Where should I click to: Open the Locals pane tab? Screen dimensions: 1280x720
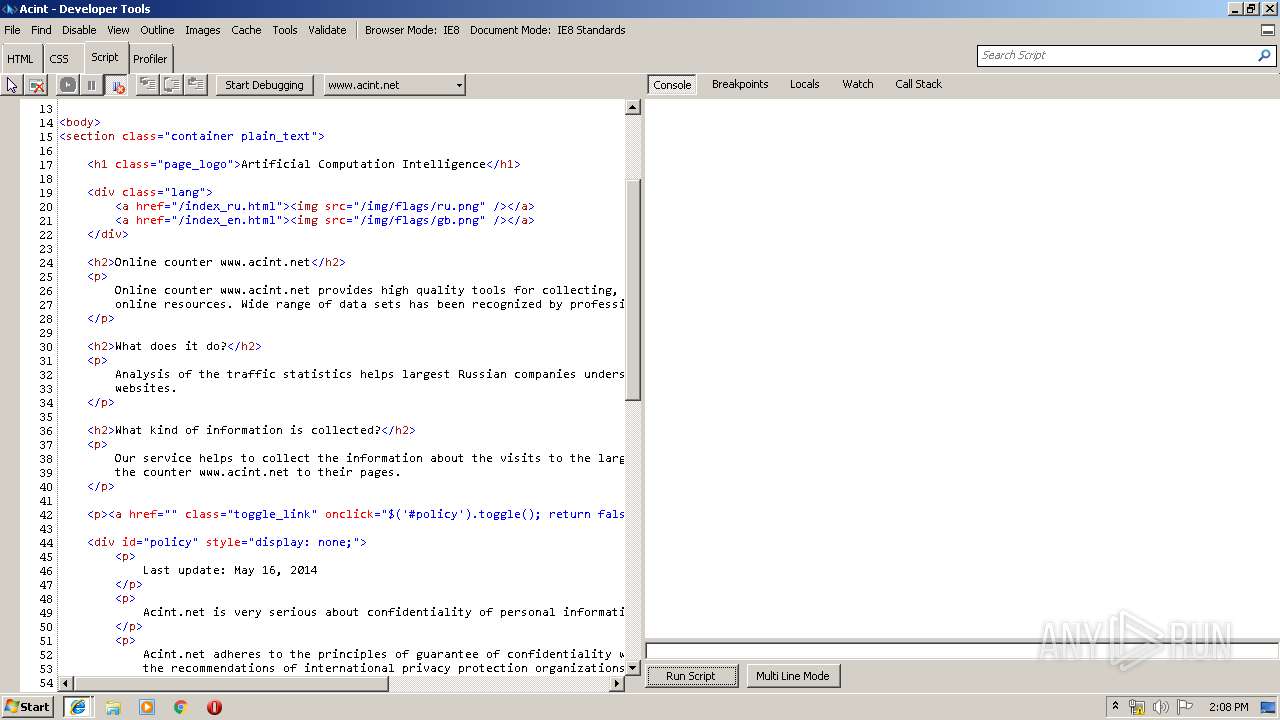click(x=804, y=84)
